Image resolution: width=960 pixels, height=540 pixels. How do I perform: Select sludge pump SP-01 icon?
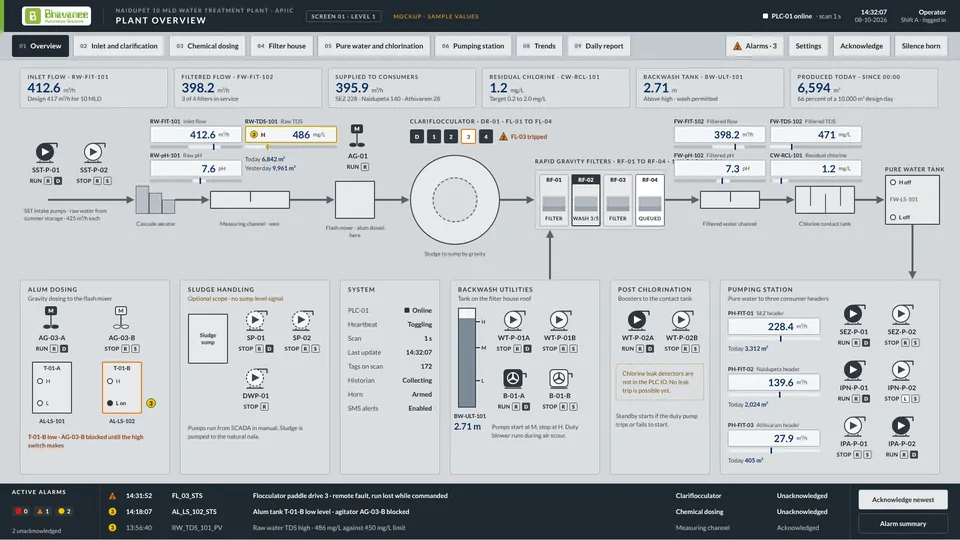click(x=255, y=320)
